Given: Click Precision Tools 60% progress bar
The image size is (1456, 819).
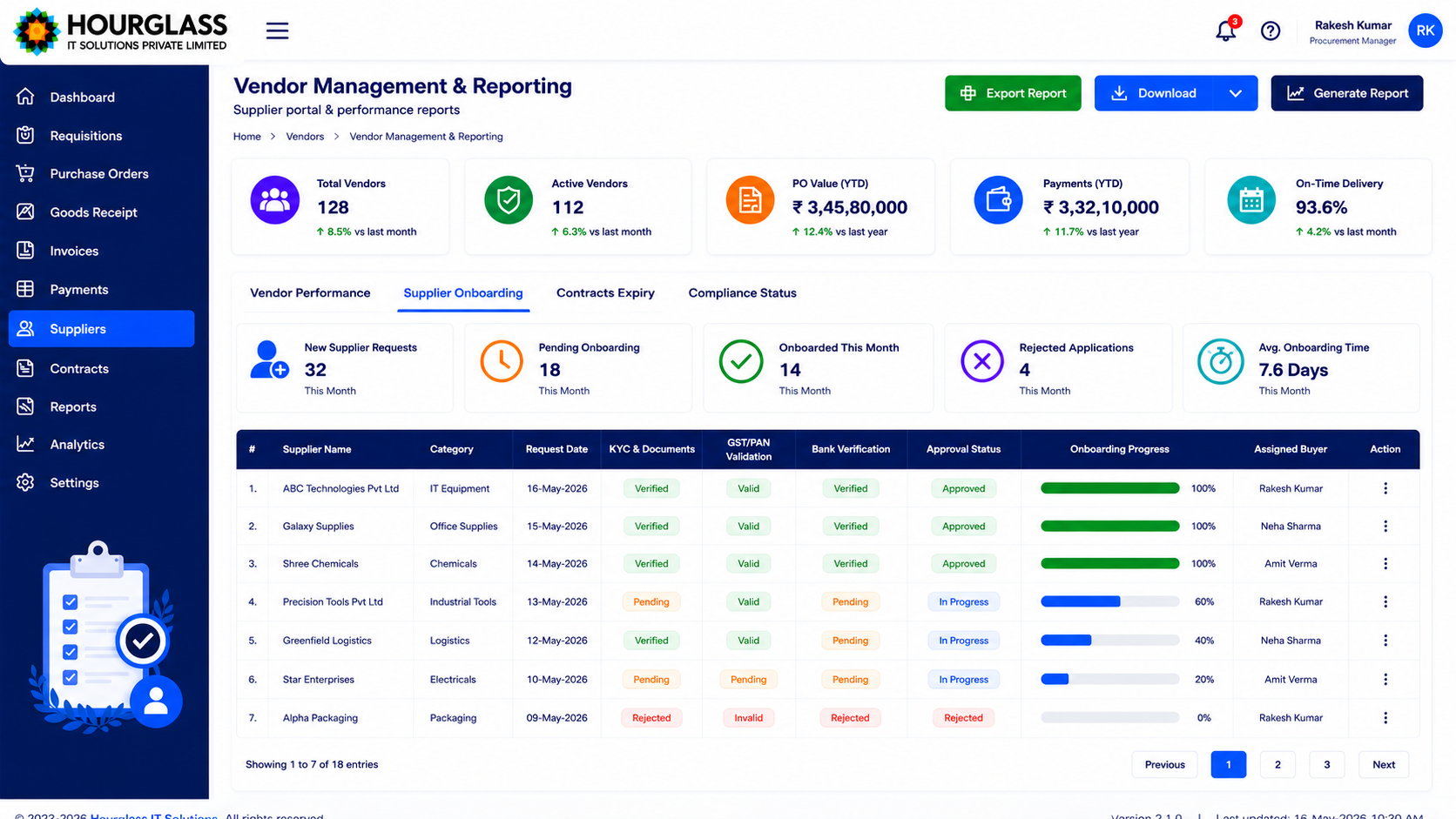Looking at the screenshot, I should pos(1110,601).
